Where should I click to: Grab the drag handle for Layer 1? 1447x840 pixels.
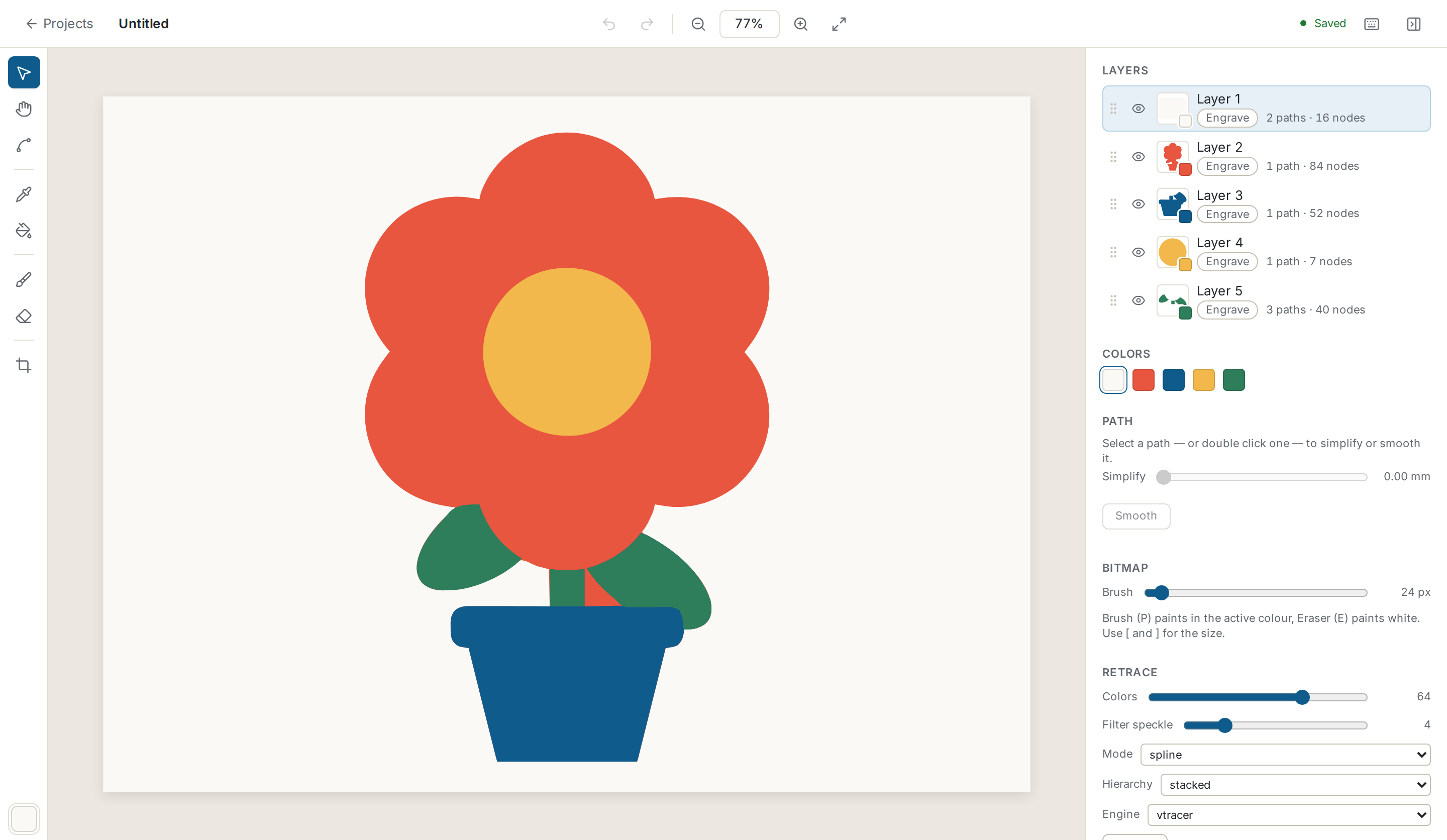1113,109
